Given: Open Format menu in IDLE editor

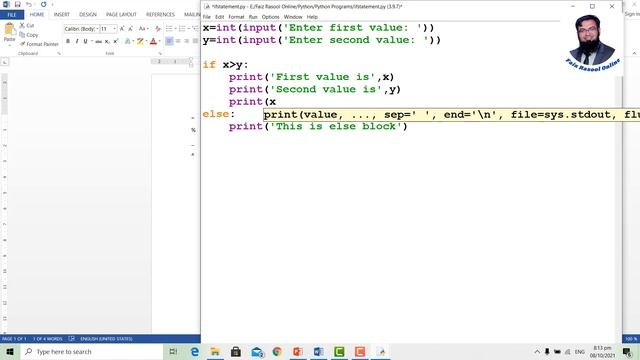Looking at the screenshot, I should coord(236,17).
